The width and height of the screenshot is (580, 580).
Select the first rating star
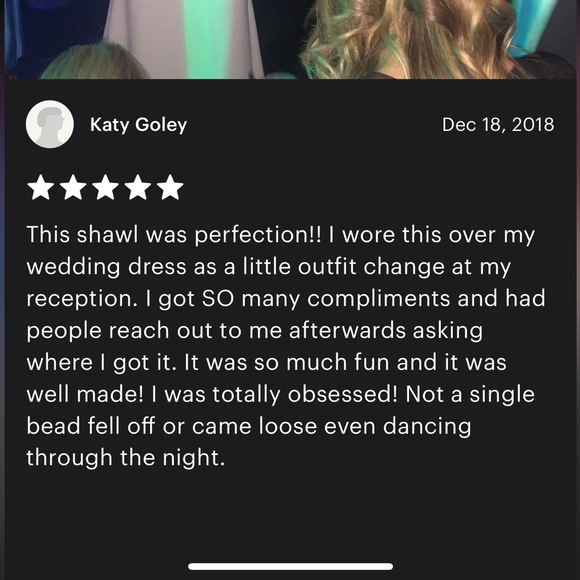click(41, 187)
